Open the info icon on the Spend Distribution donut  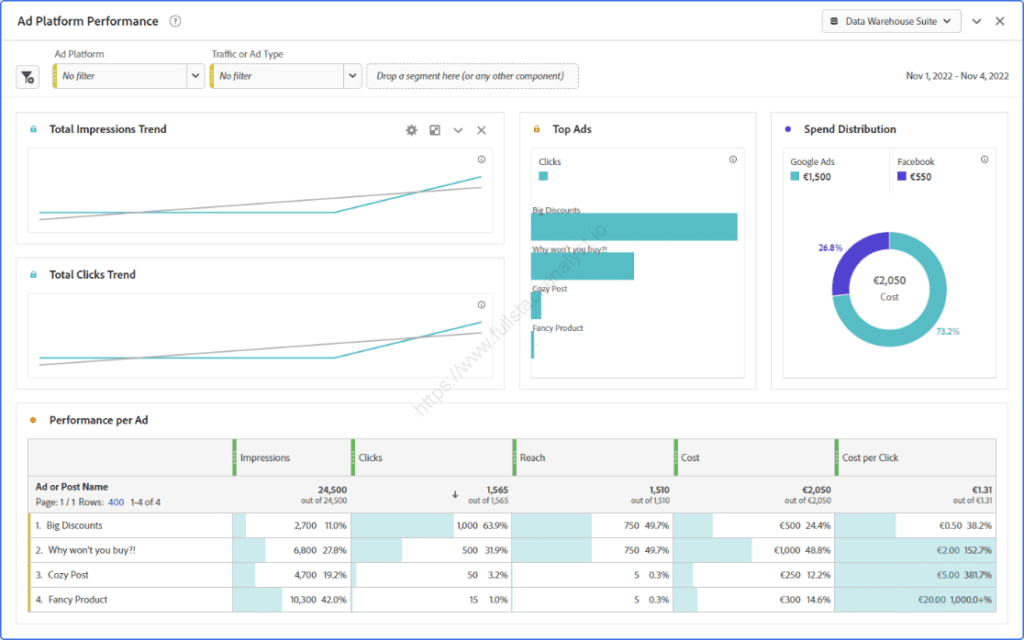(x=985, y=158)
